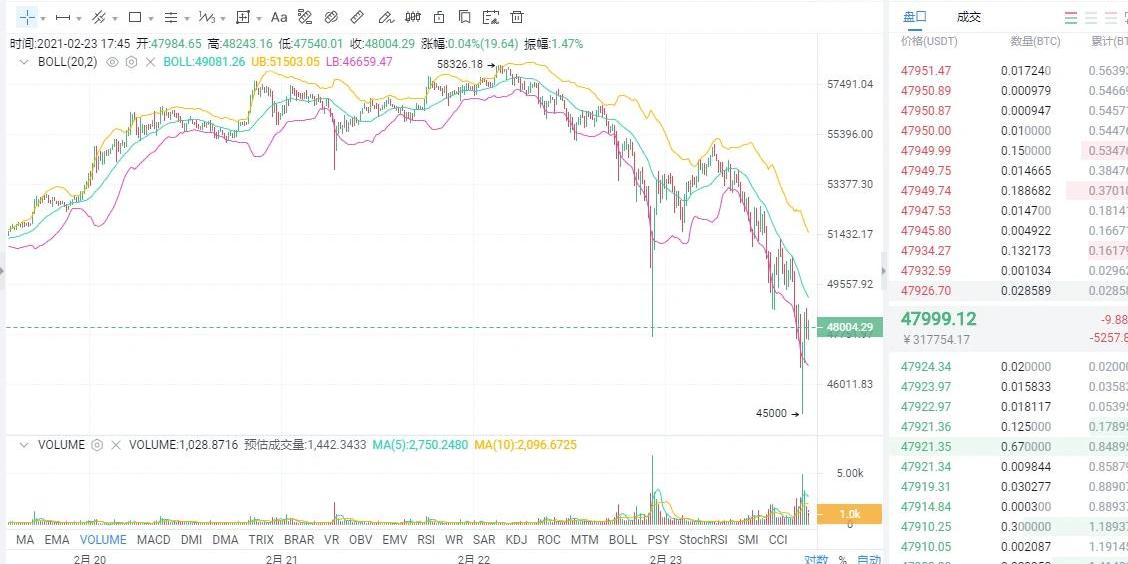
Task: Open the rectangle shapes dropdown arrow
Action: click(x=150, y=18)
